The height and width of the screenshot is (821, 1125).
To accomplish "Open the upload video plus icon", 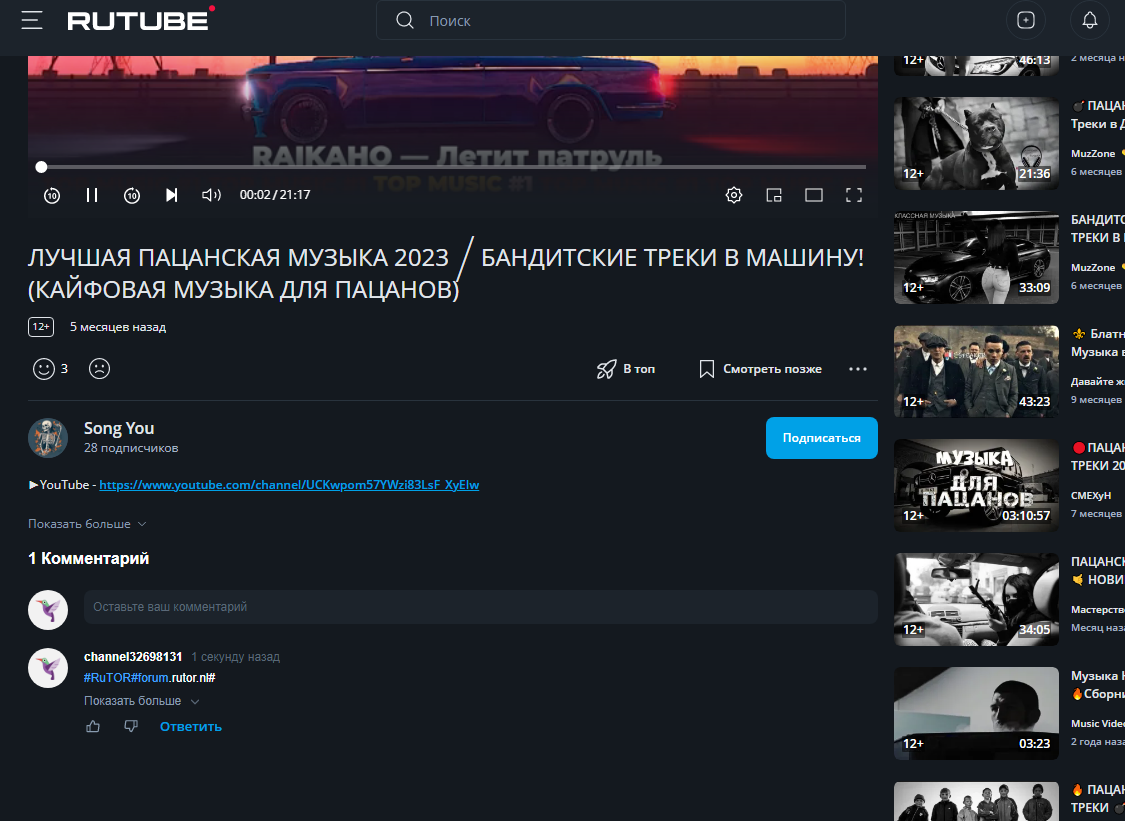I will click(1026, 20).
